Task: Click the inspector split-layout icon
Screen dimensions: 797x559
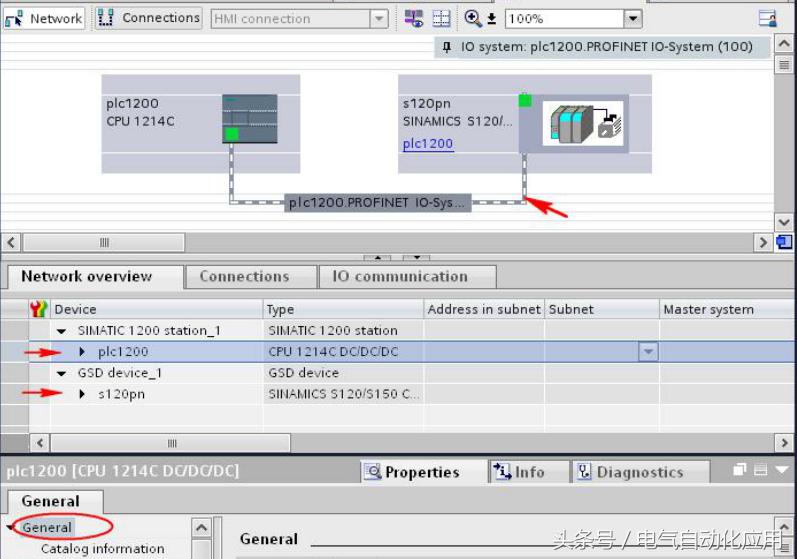Action: (760, 470)
